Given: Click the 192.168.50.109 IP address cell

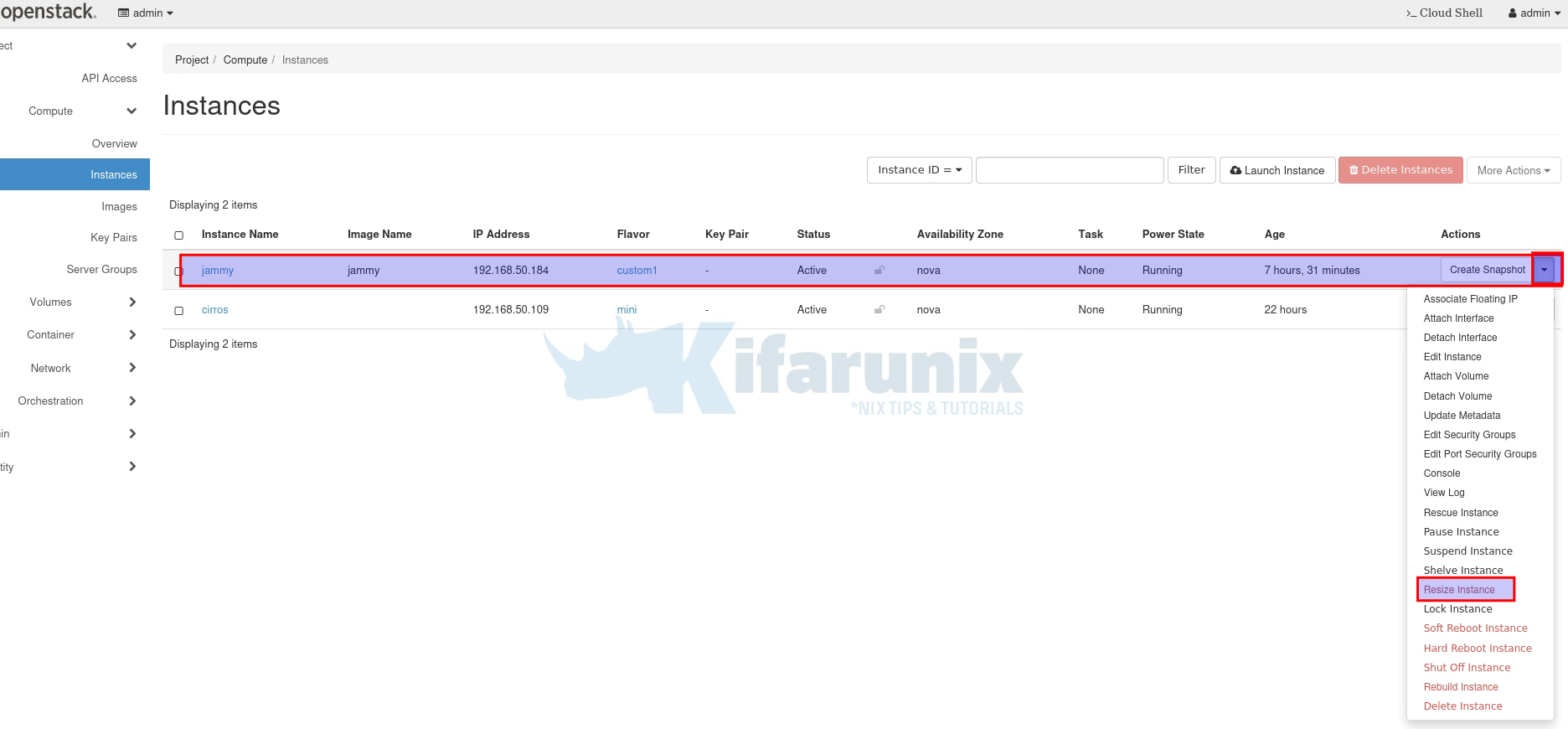Looking at the screenshot, I should [511, 310].
